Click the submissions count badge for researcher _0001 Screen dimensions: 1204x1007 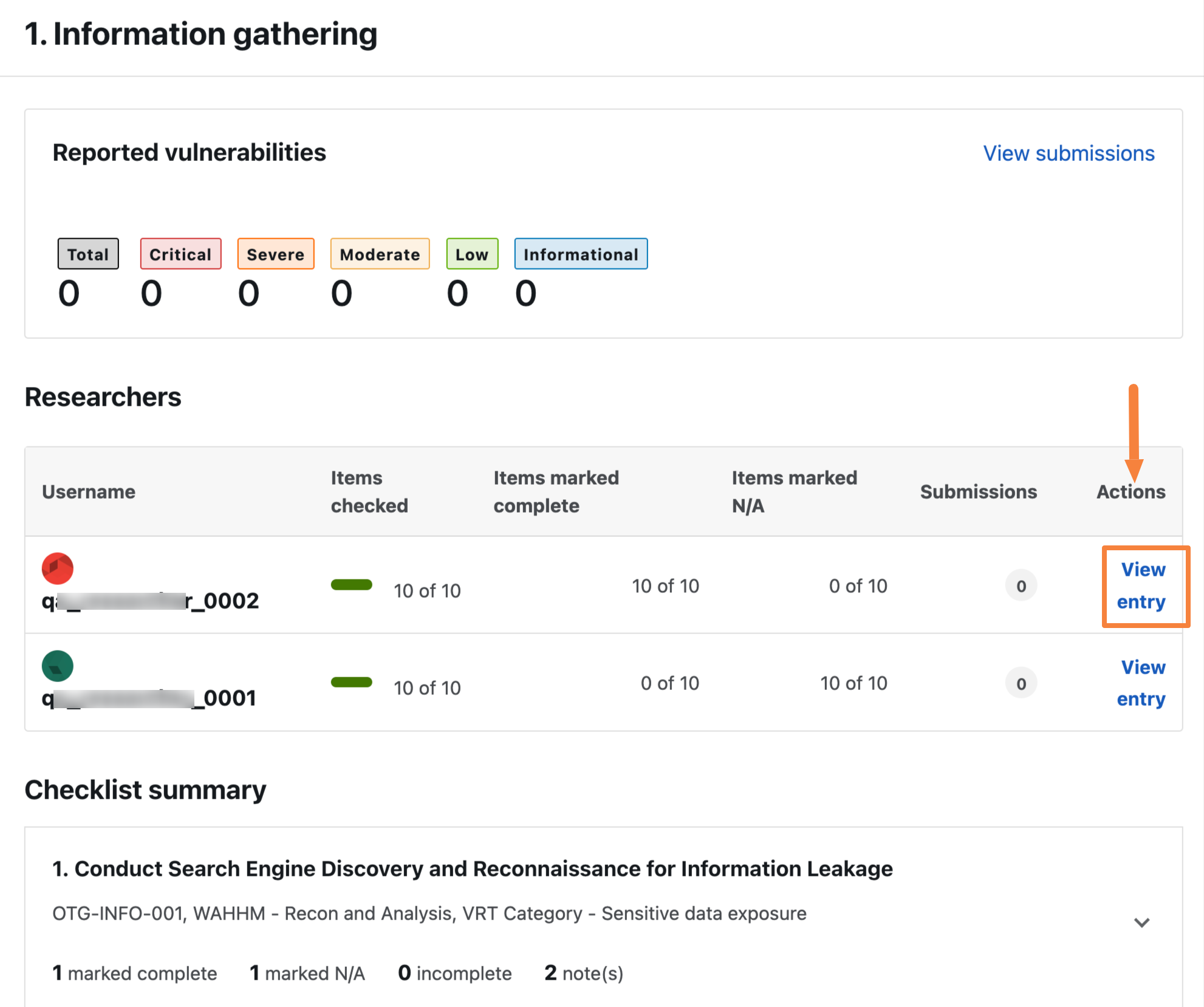pos(1021,683)
